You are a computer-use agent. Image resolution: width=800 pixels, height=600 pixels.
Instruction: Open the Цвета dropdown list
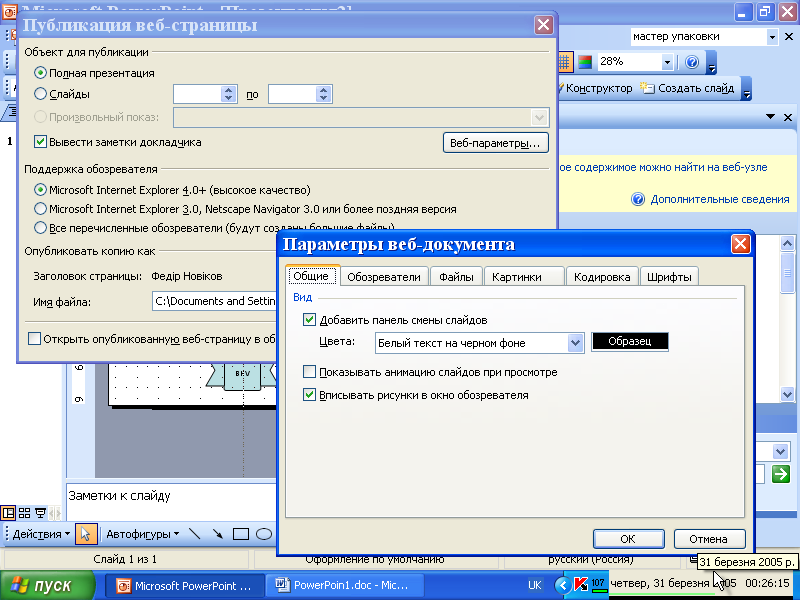coord(576,343)
